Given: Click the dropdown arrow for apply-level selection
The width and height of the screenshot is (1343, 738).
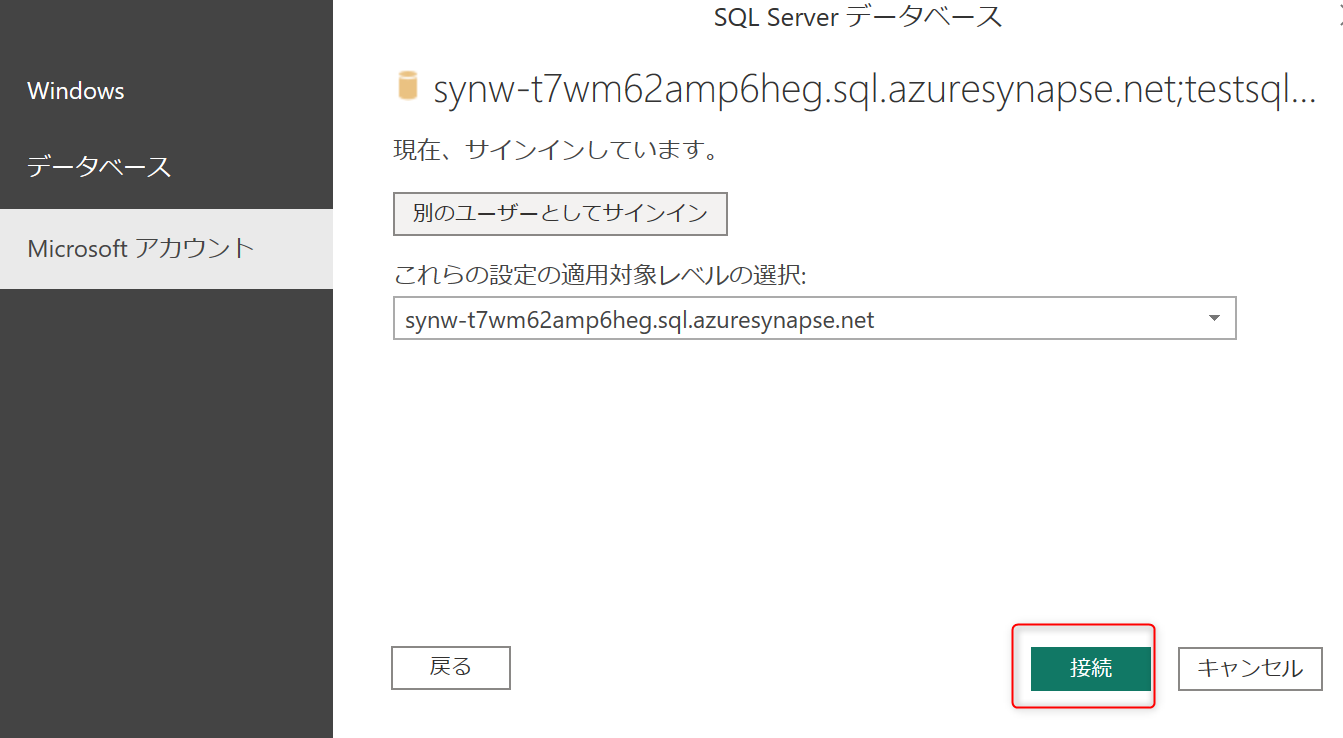Looking at the screenshot, I should click(x=1214, y=317).
